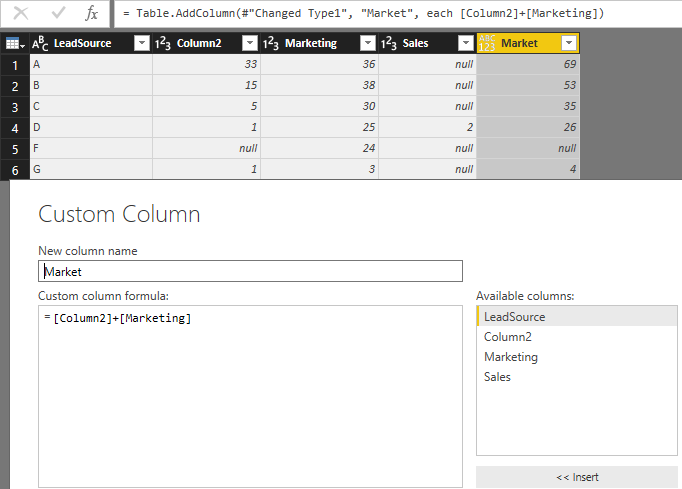Click Column2 cell with value 5
Screen dimensions: 682x489
[x=206, y=106]
